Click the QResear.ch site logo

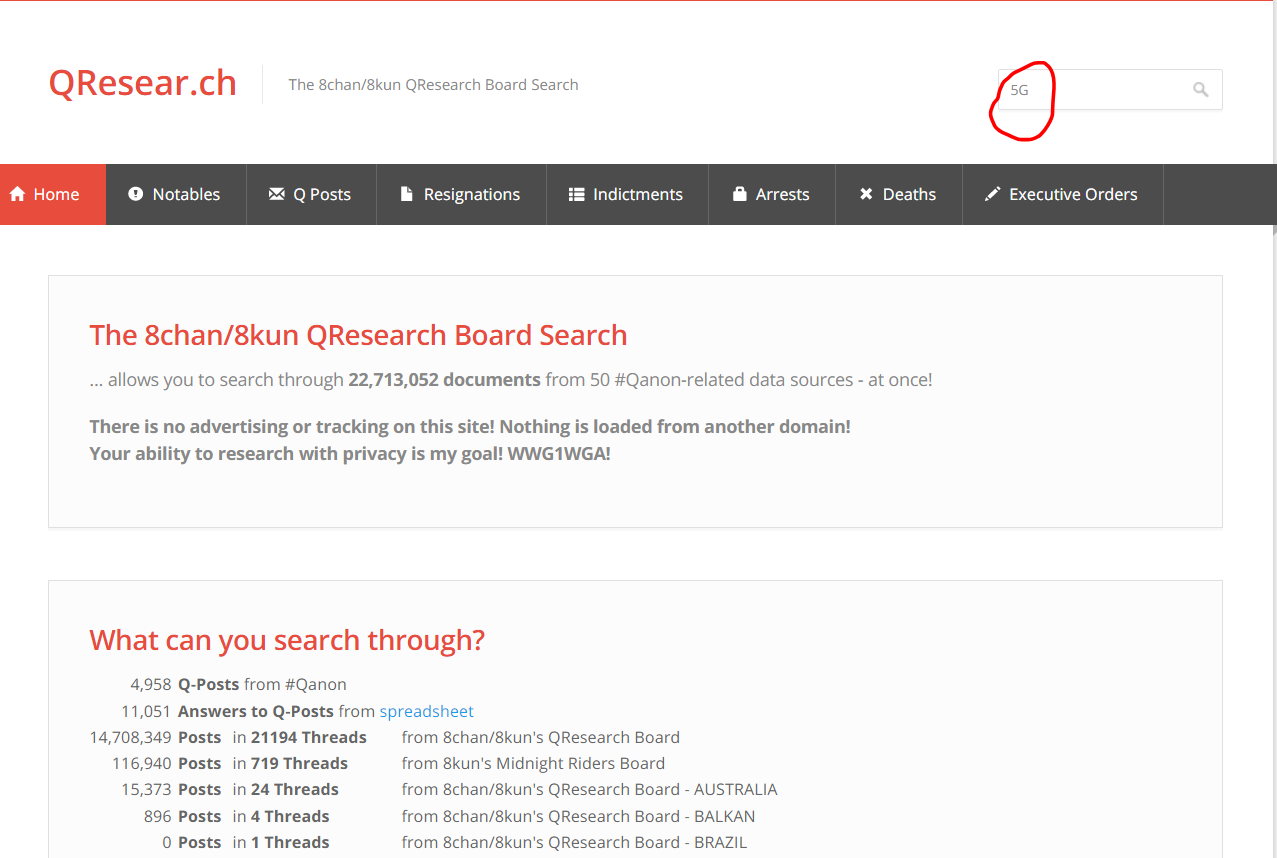(x=143, y=83)
